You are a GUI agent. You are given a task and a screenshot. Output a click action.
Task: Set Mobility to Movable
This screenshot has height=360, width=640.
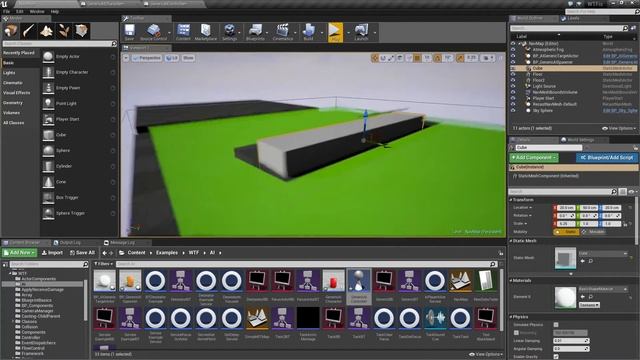[594, 232]
